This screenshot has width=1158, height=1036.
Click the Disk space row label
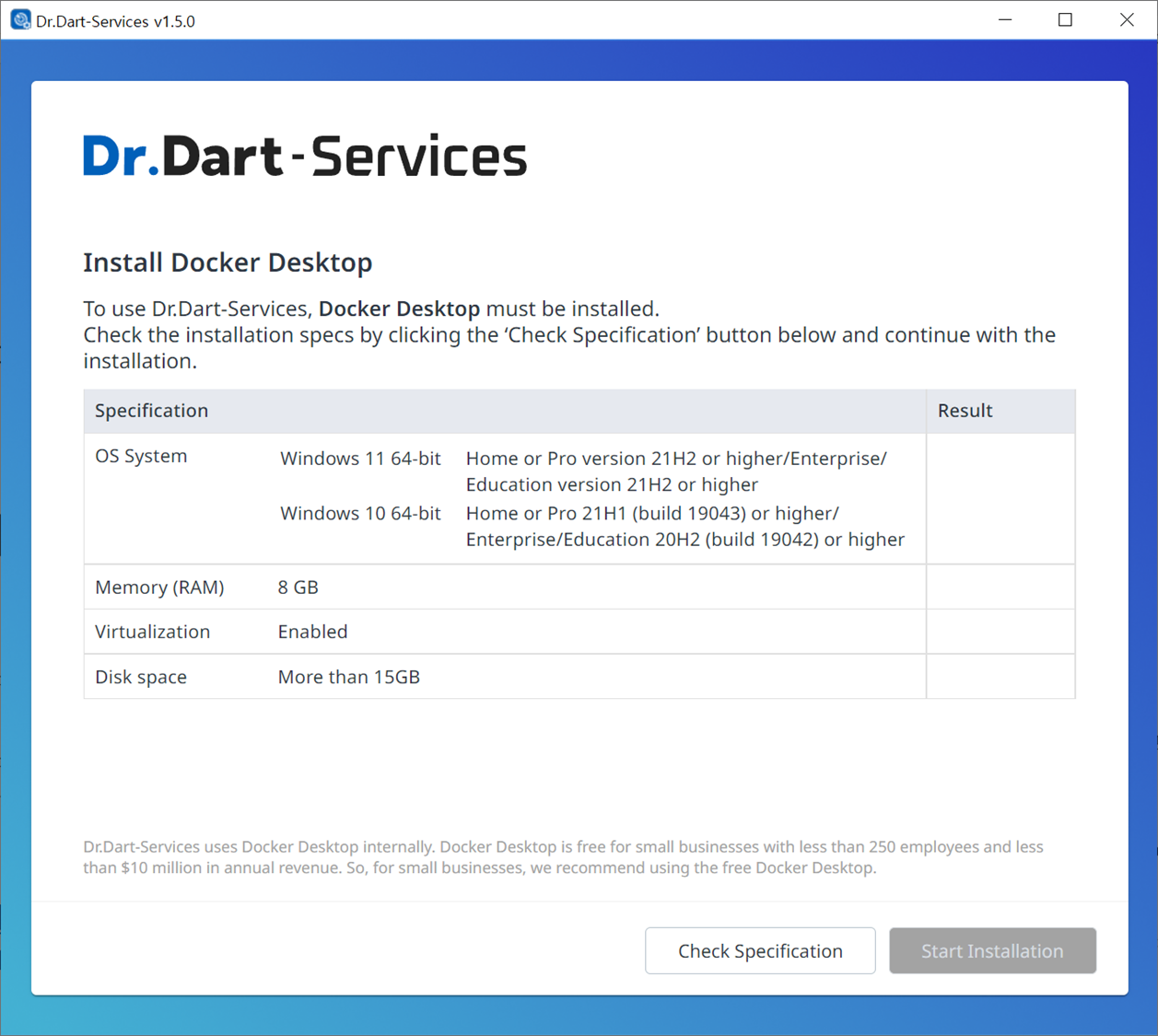click(x=141, y=677)
